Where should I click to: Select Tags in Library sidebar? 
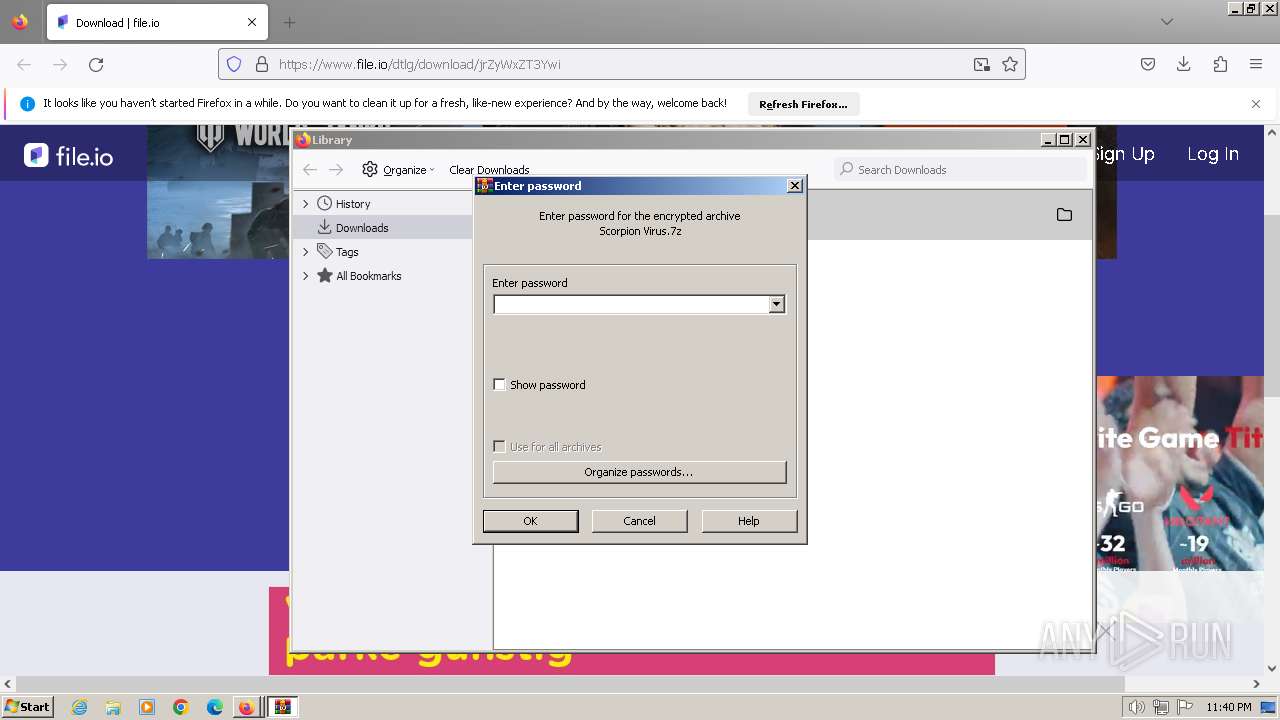347,252
